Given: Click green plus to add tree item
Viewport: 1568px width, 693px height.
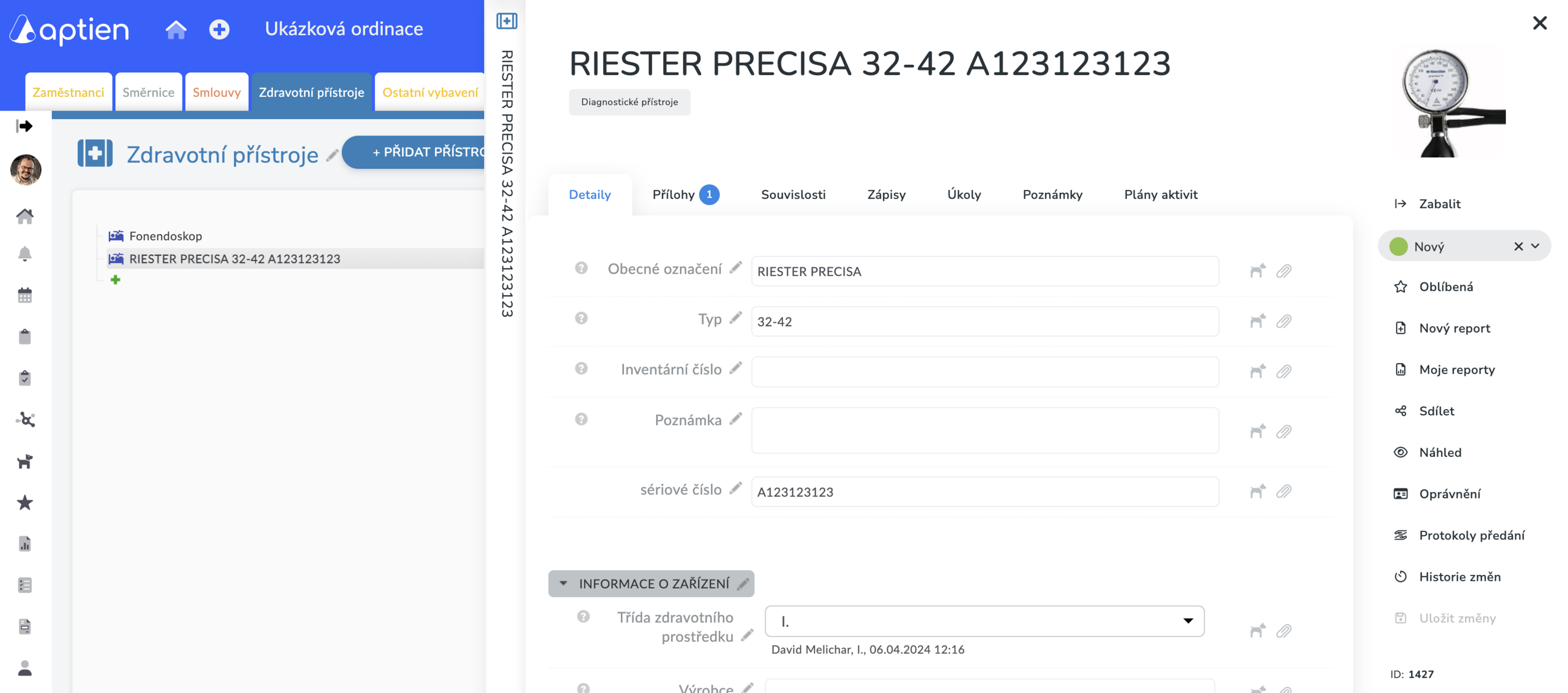Looking at the screenshot, I should [115, 280].
